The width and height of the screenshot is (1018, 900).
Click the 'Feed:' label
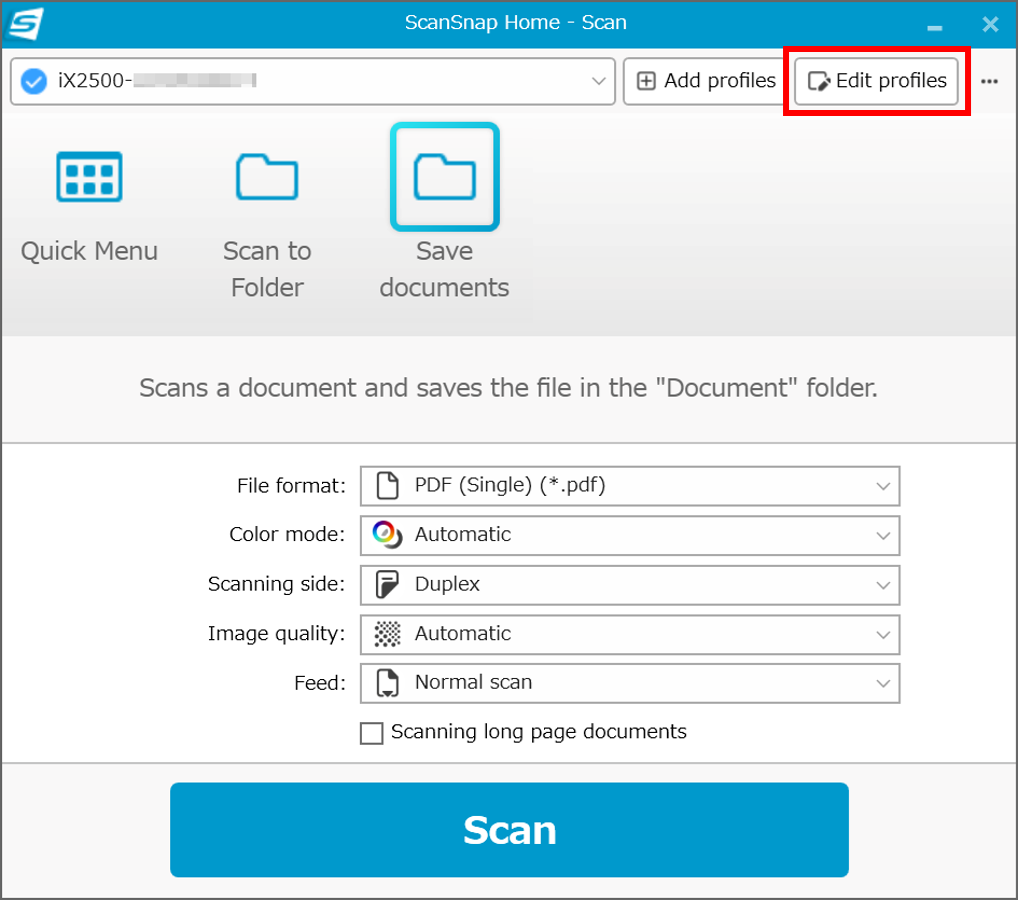pyautogui.click(x=320, y=683)
